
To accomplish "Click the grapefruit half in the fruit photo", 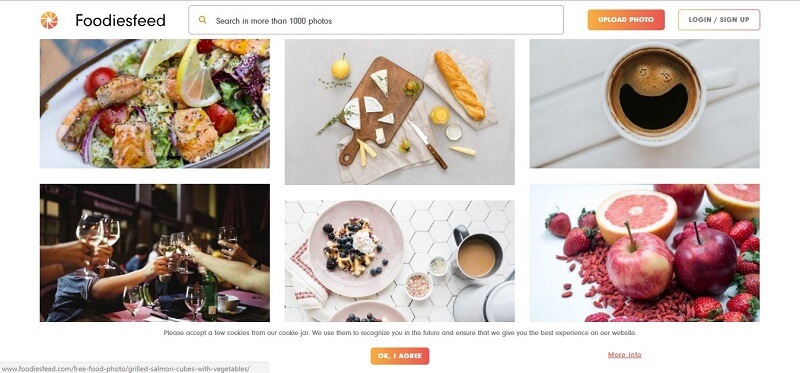I will 636,217.
